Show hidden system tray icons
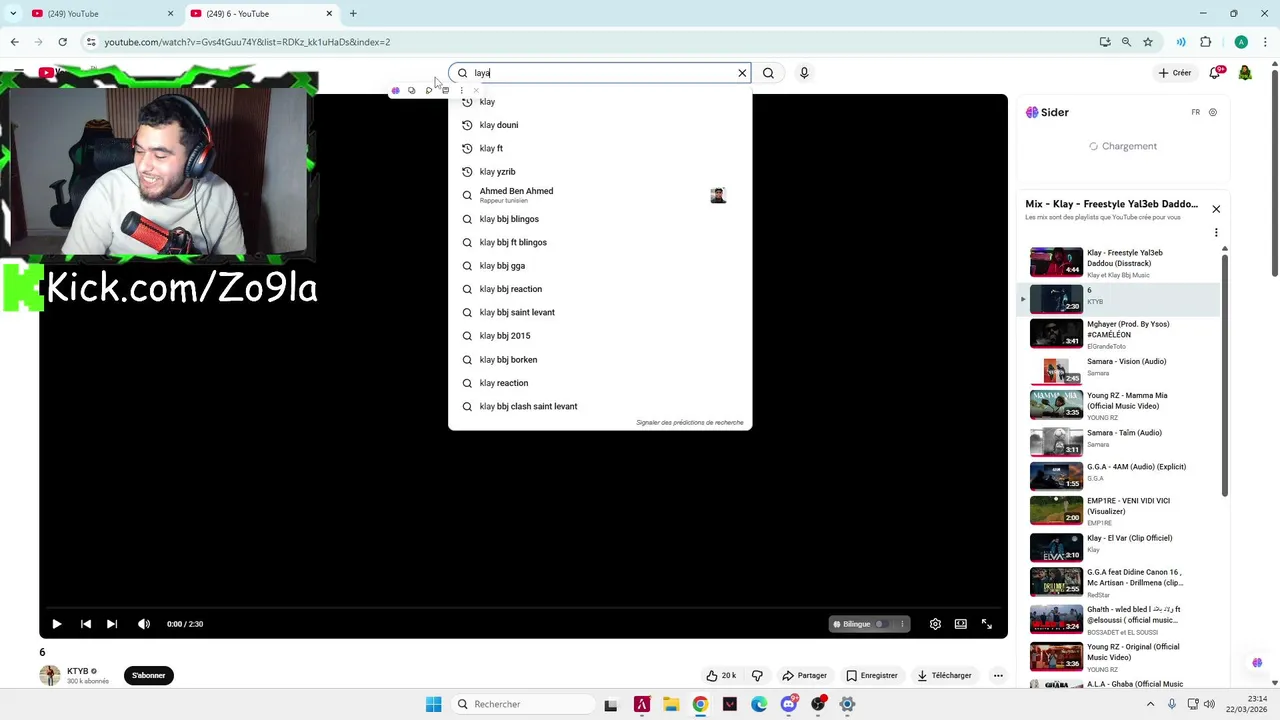Image resolution: width=1280 pixels, height=720 pixels. click(x=1150, y=704)
